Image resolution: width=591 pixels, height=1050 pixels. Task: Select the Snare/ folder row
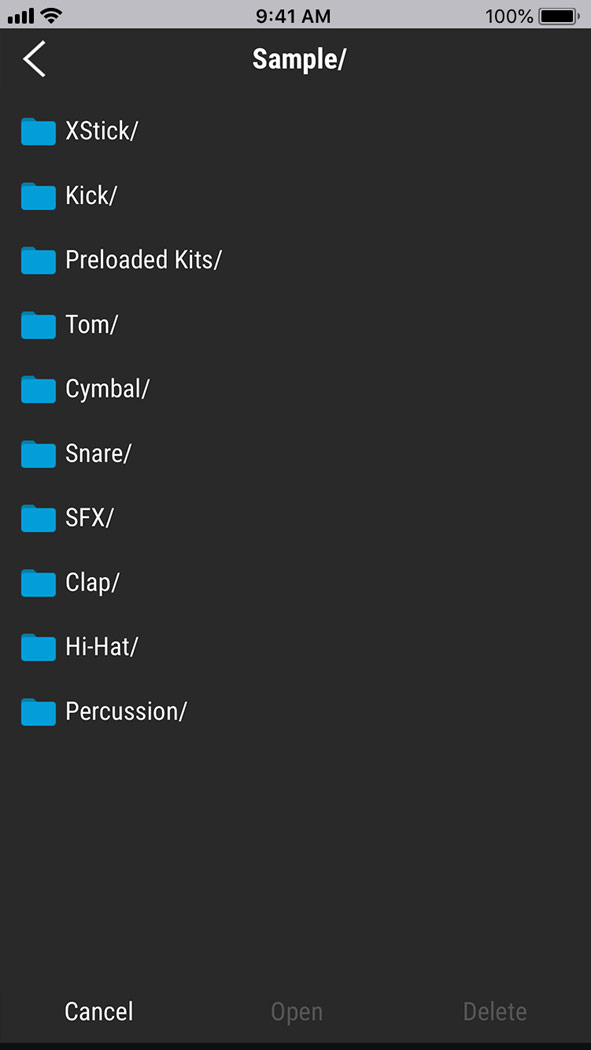point(99,454)
